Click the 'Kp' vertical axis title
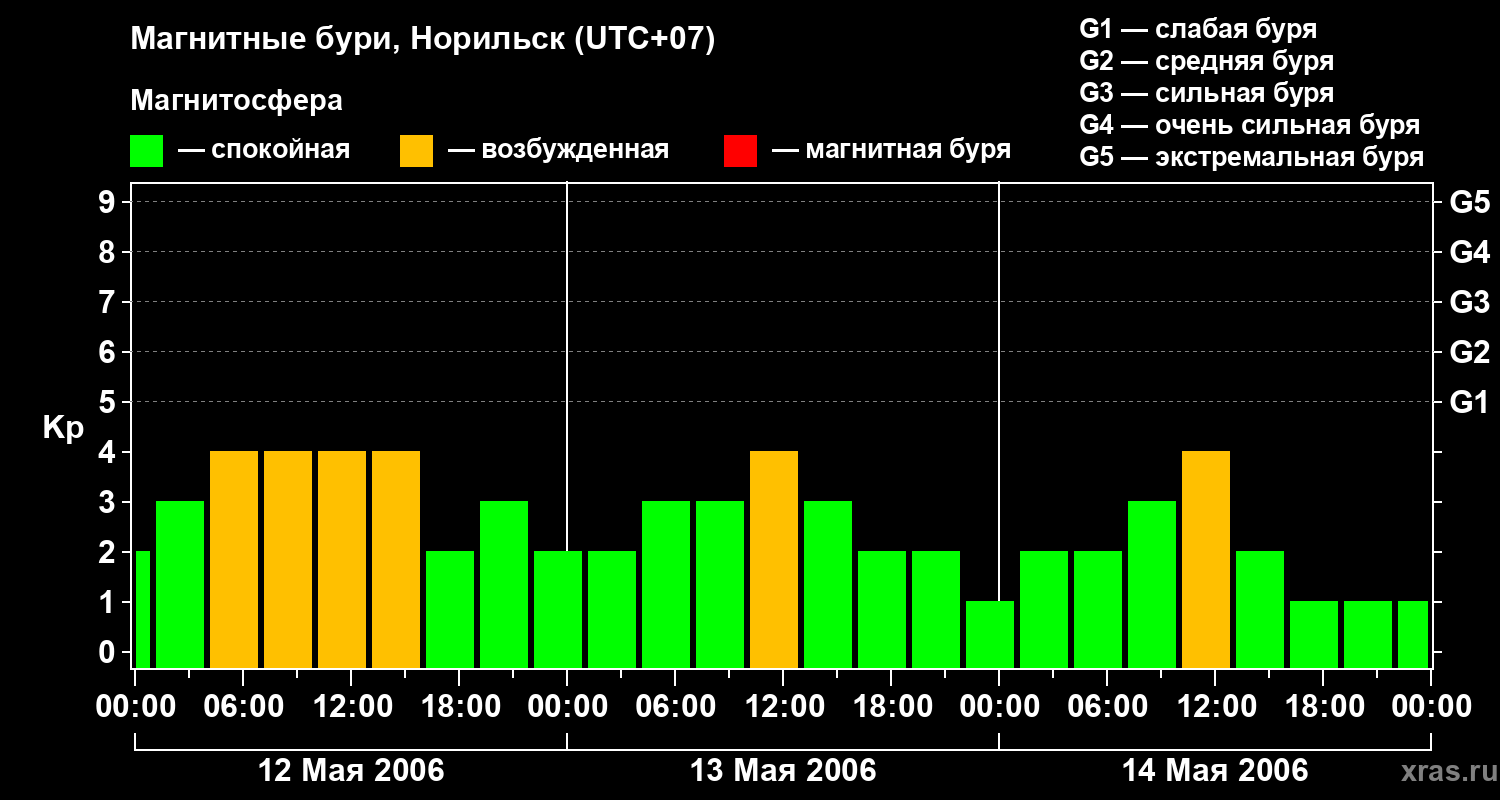The width and height of the screenshot is (1500, 800). coord(63,428)
